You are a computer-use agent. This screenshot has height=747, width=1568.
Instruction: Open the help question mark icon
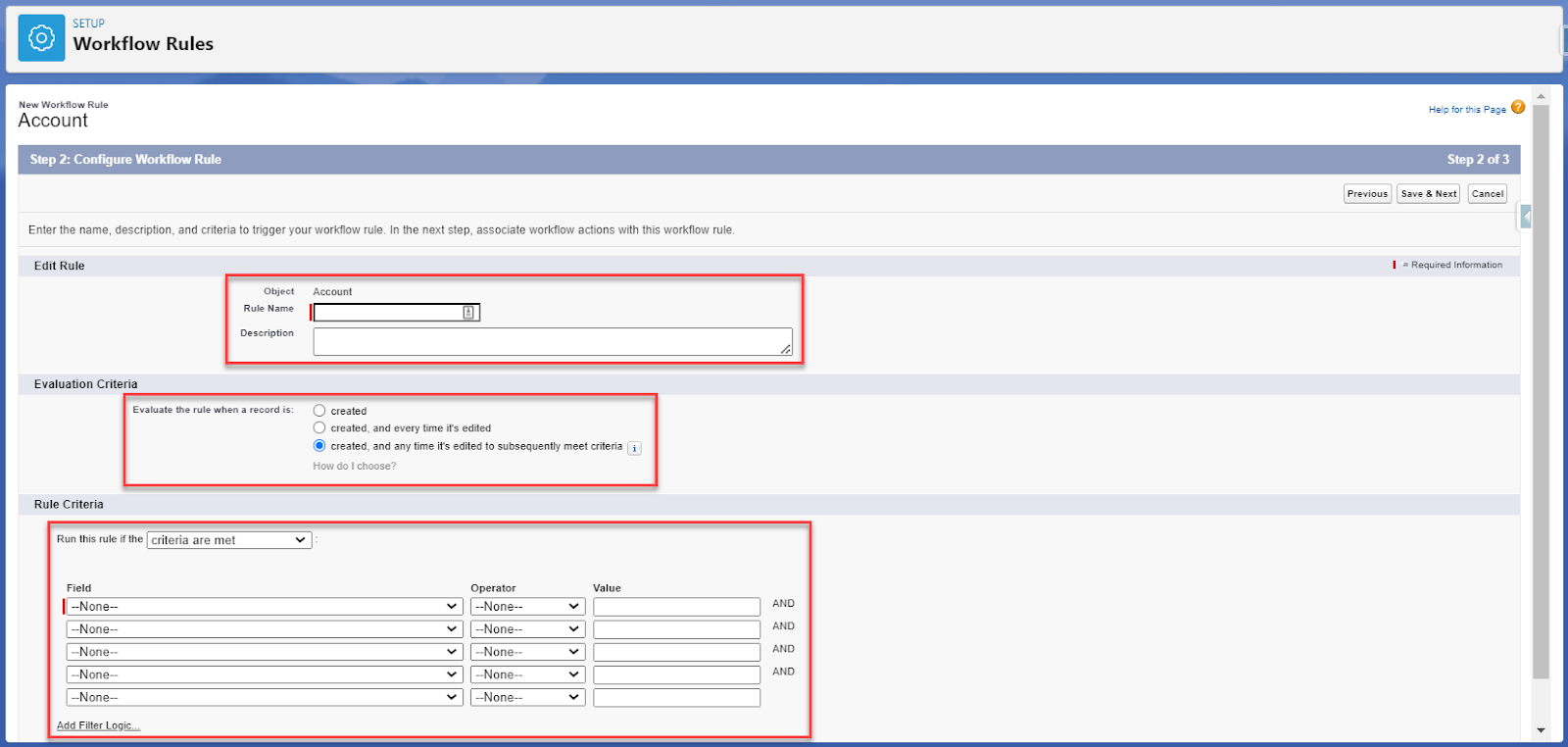coord(1518,108)
